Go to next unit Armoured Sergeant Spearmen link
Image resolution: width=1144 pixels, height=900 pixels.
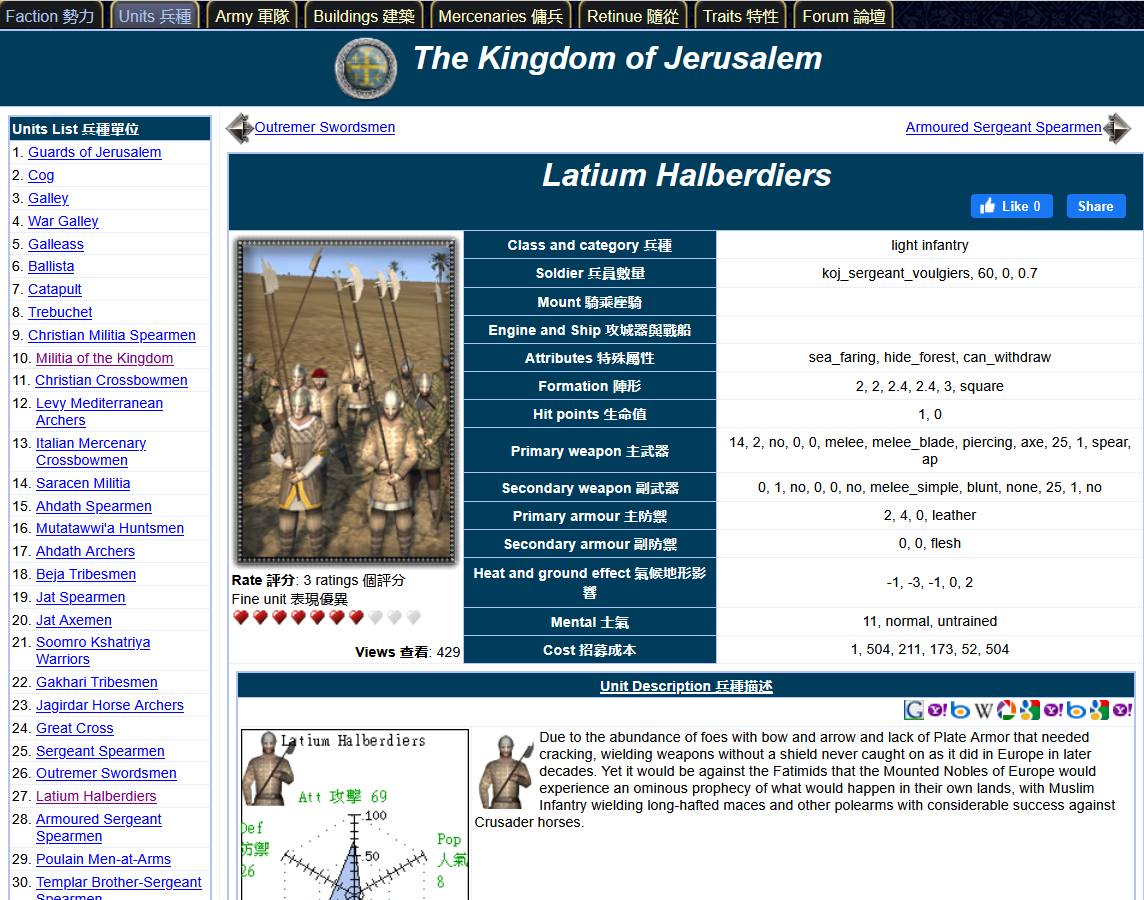(1003, 127)
